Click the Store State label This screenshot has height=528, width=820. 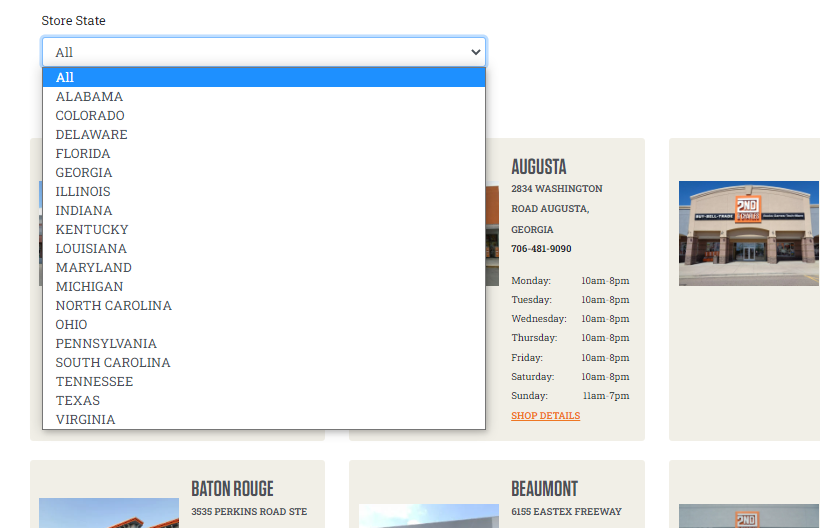pyautogui.click(x=73, y=21)
